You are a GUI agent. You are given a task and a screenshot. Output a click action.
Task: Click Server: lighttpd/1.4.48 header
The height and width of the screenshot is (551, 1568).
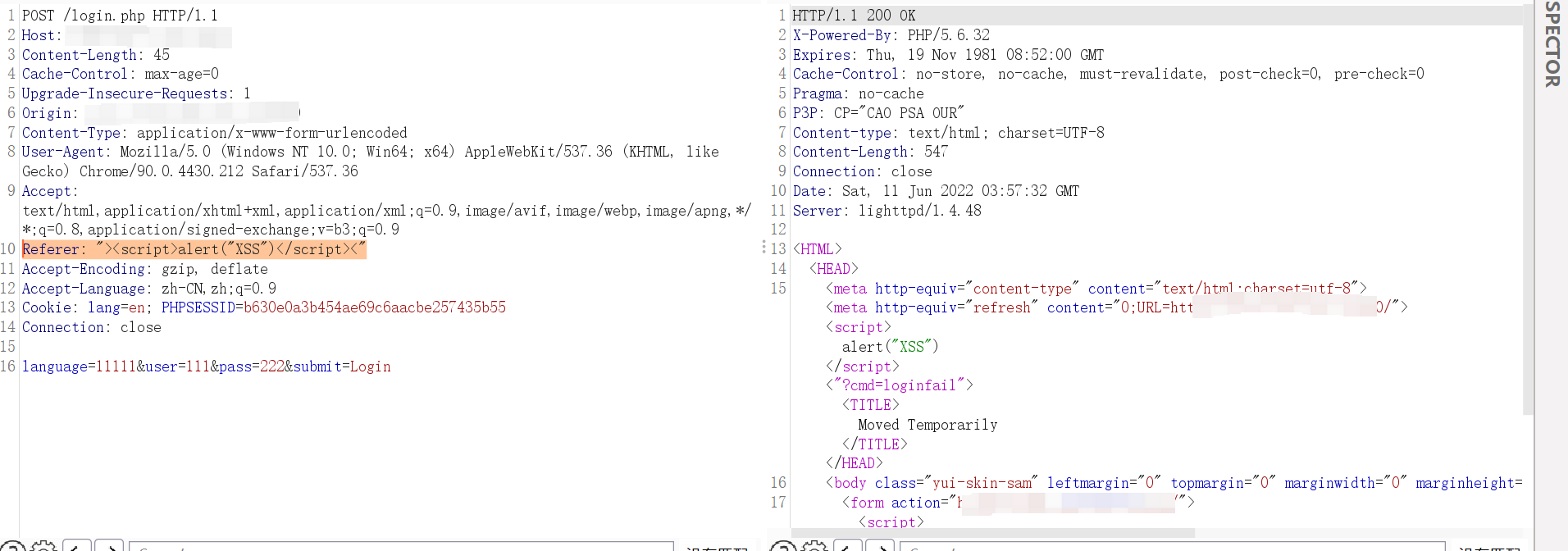click(x=887, y=211)
